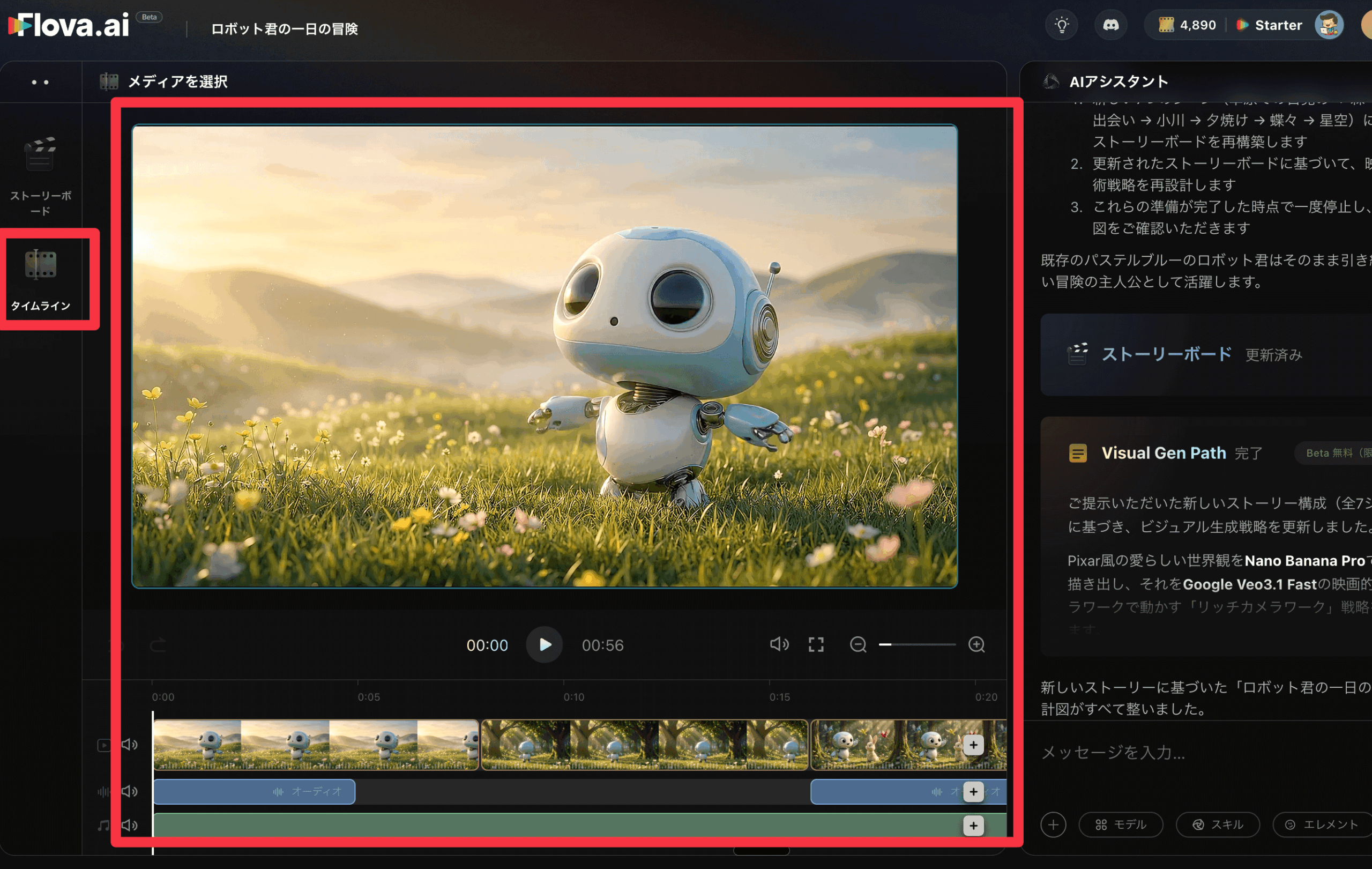Open the Discord community link icon
1372x869 pixels.
(1110, 25)
